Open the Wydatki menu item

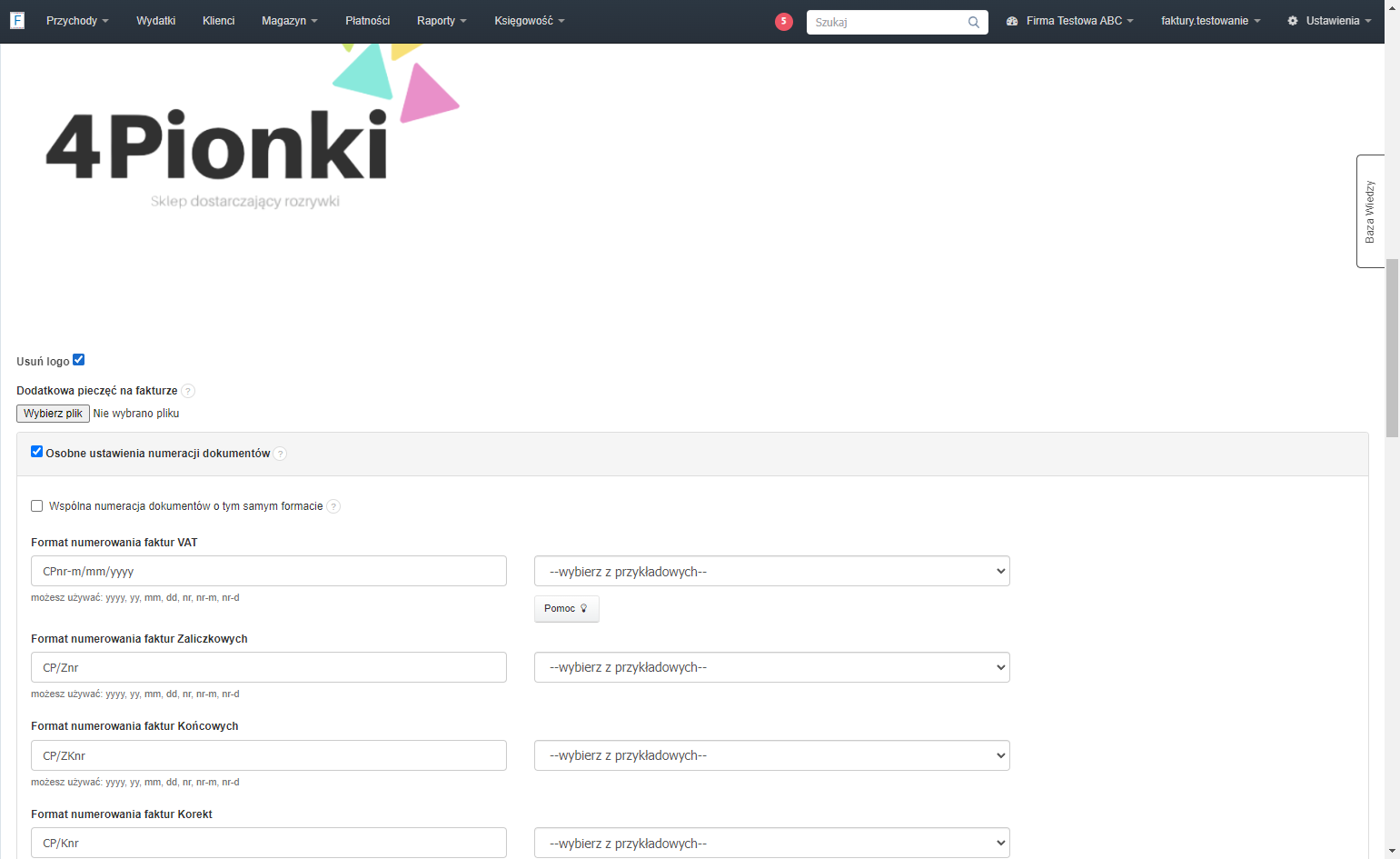(155, 21)
